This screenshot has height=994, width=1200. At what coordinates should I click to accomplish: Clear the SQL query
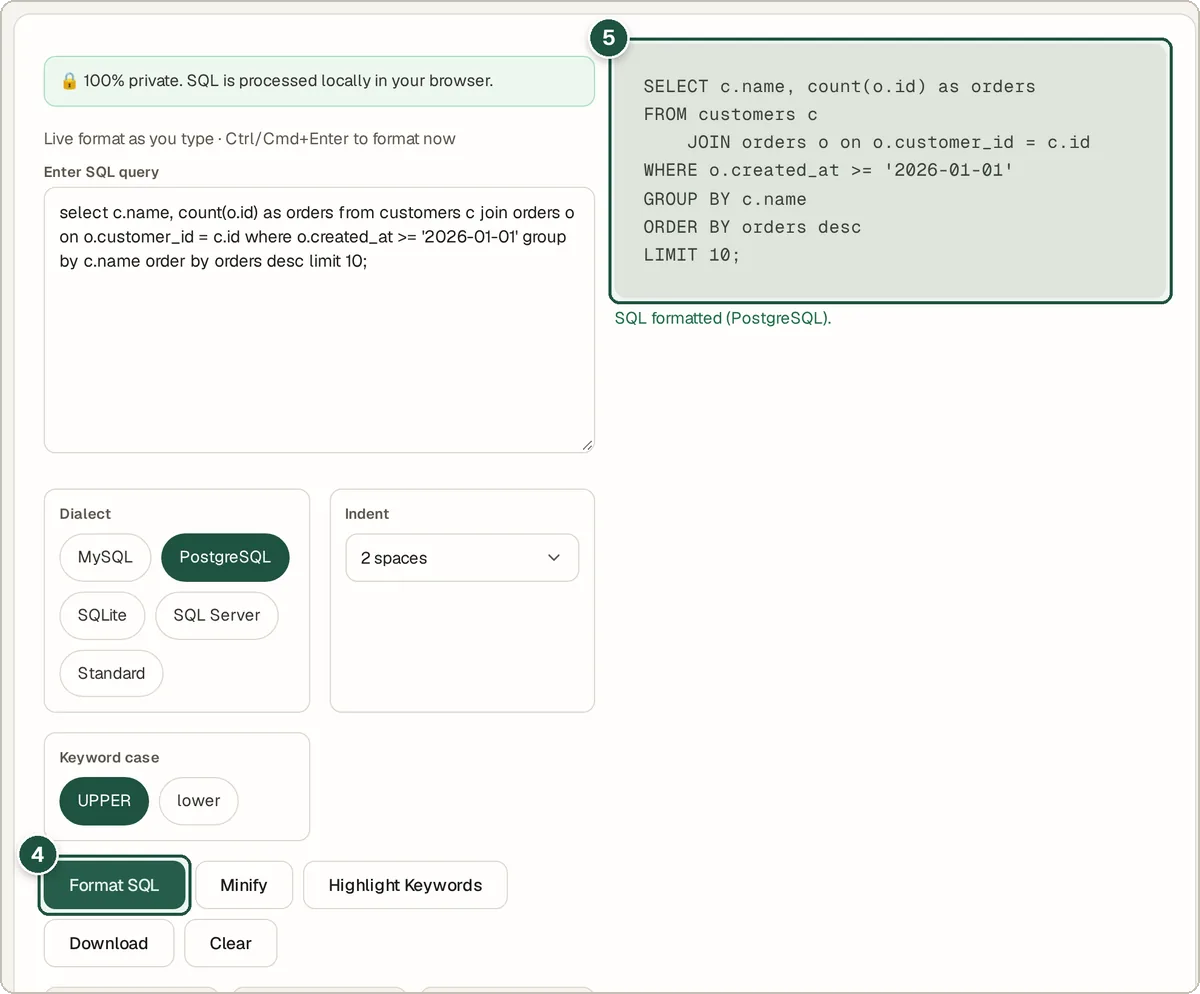tap(230, 943)
